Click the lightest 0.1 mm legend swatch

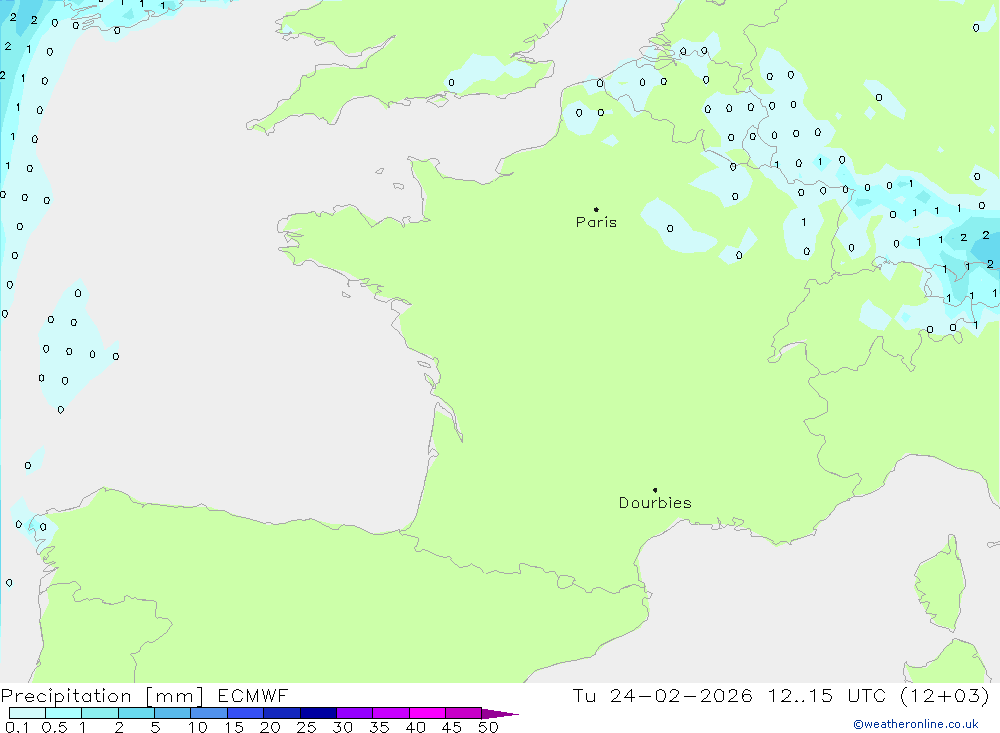pos(27,713)
